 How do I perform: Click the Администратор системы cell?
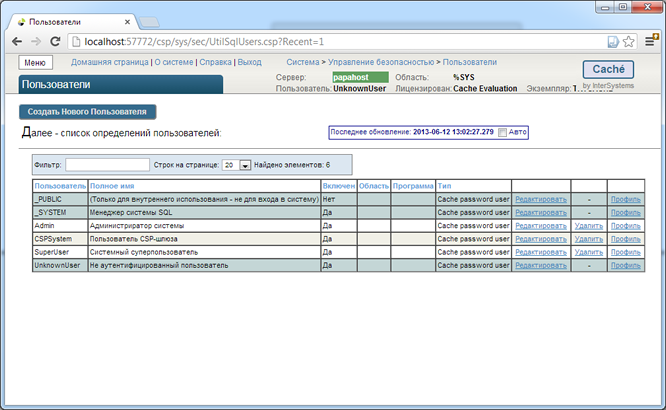tap(204, 226)
